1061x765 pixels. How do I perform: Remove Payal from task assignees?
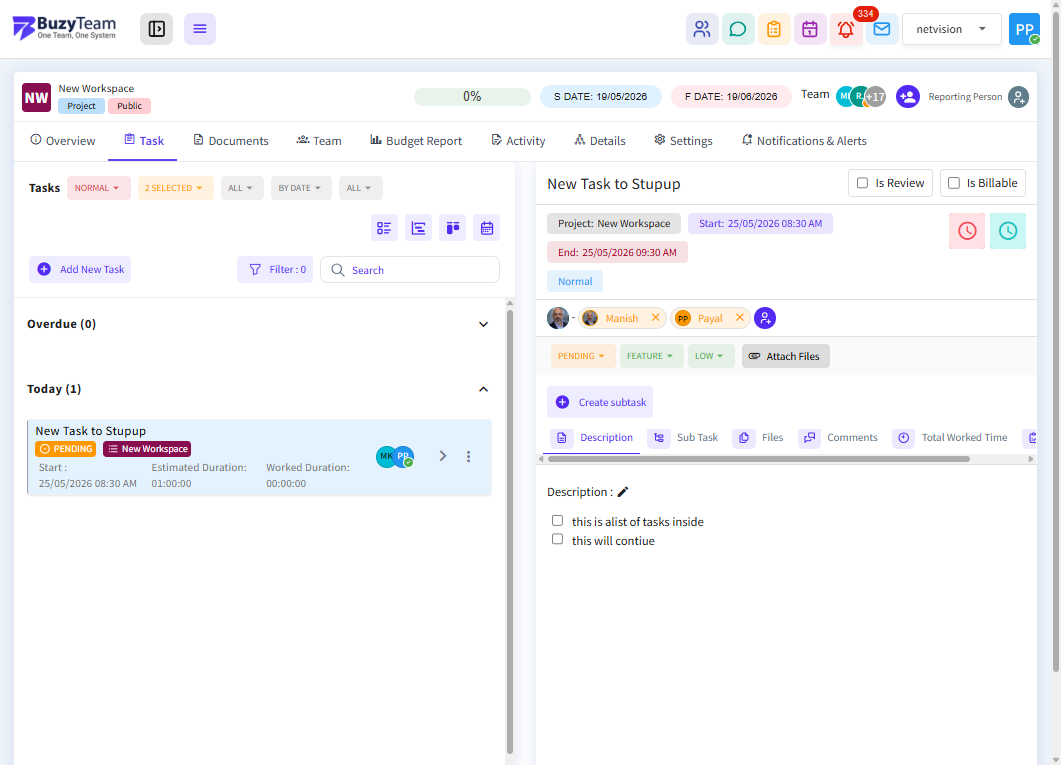[740, 317]
